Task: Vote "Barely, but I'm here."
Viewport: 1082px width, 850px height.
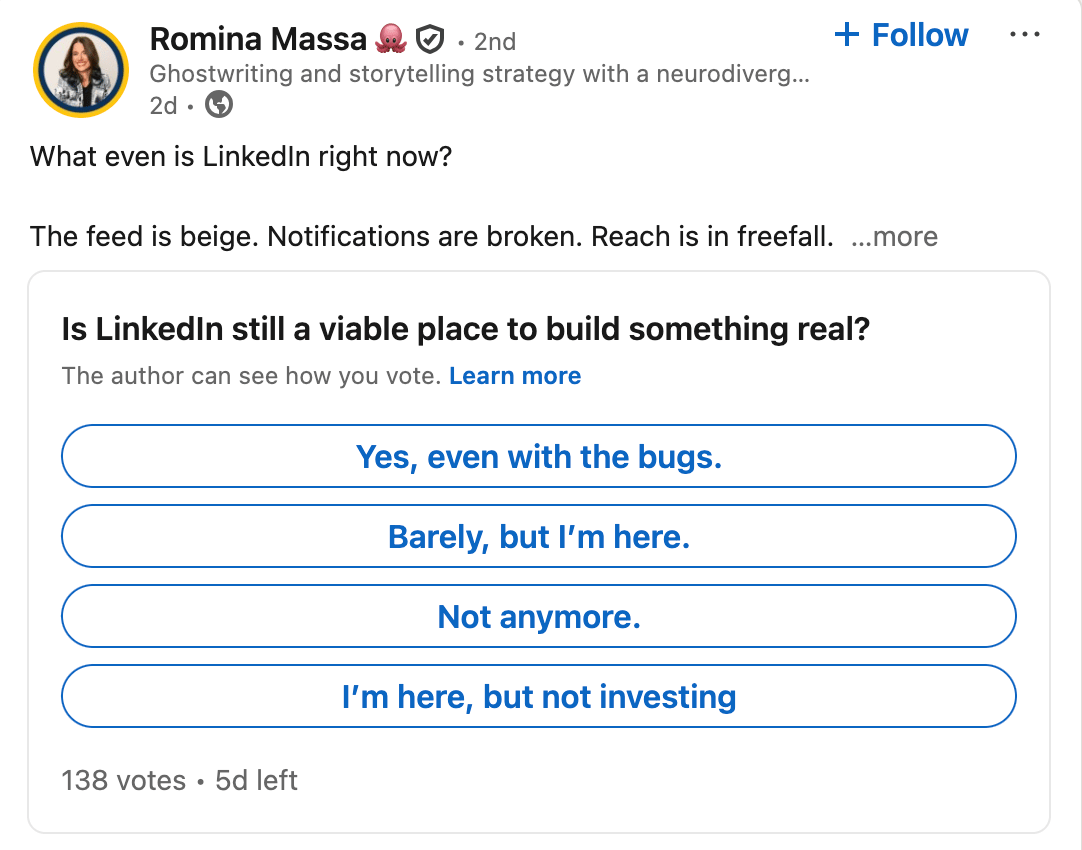Action: (x=539, y=537)
